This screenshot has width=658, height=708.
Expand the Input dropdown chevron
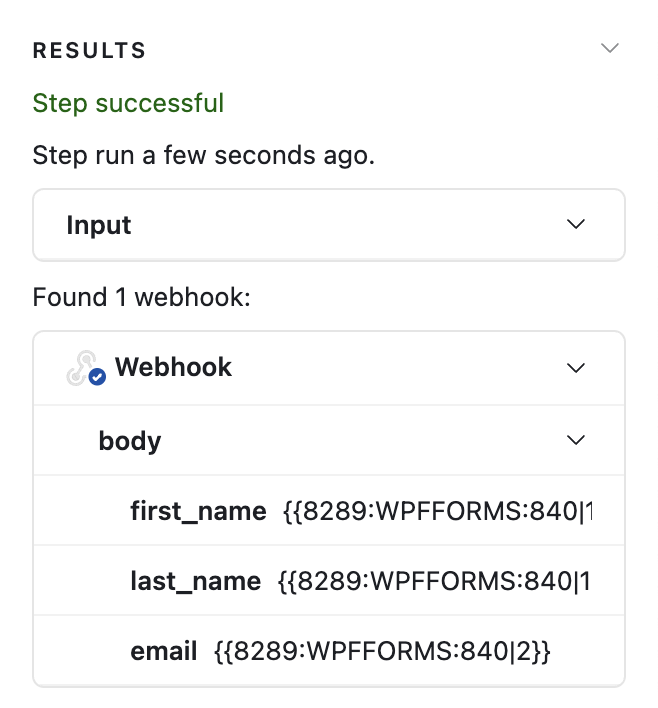tap(575, 225)
